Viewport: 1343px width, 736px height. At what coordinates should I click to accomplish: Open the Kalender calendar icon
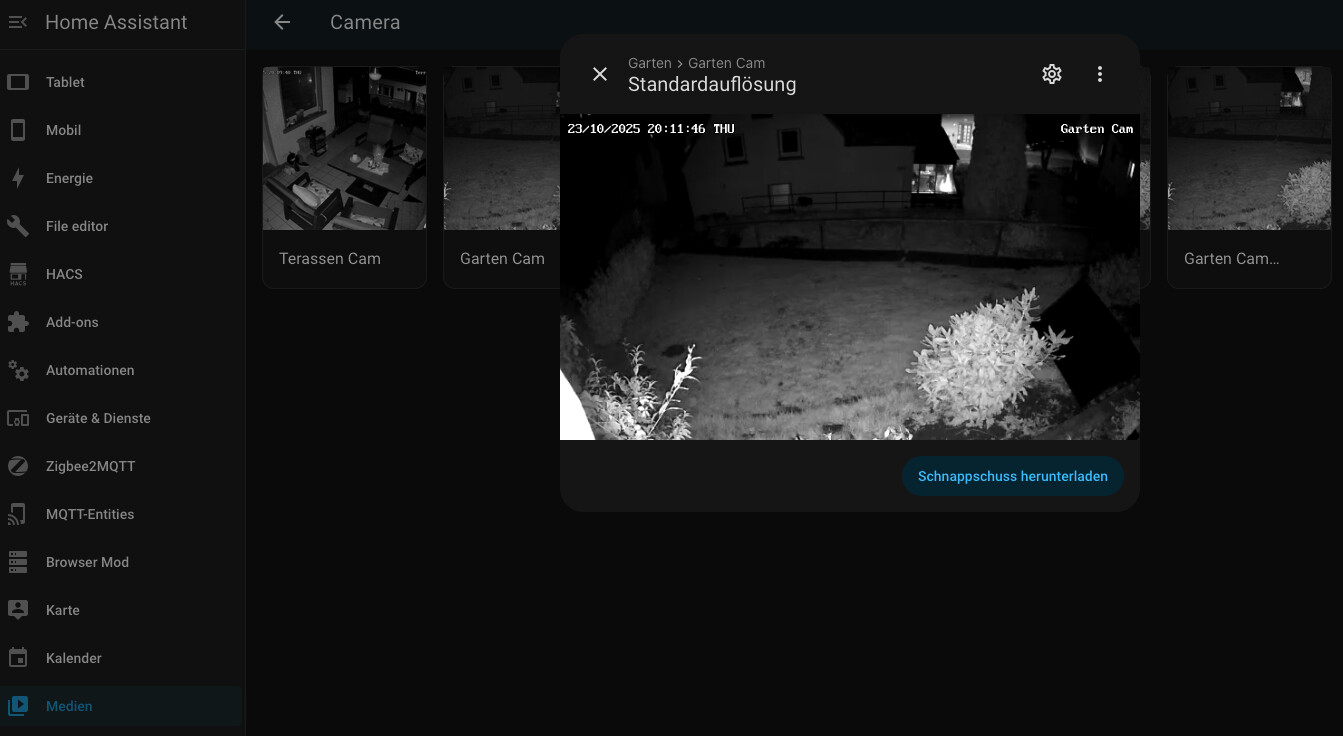pos(18,658)
